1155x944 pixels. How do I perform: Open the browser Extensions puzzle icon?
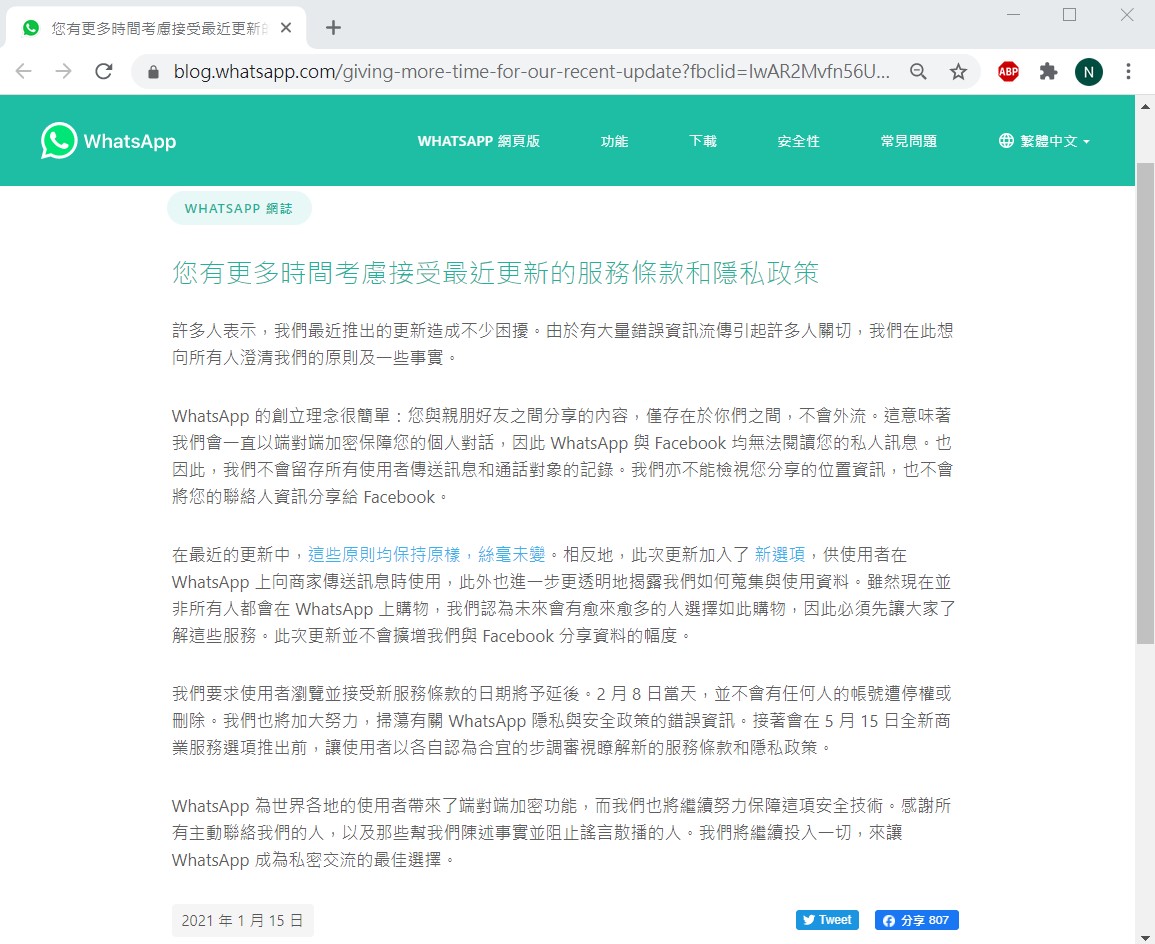(x=1048, y=71)
